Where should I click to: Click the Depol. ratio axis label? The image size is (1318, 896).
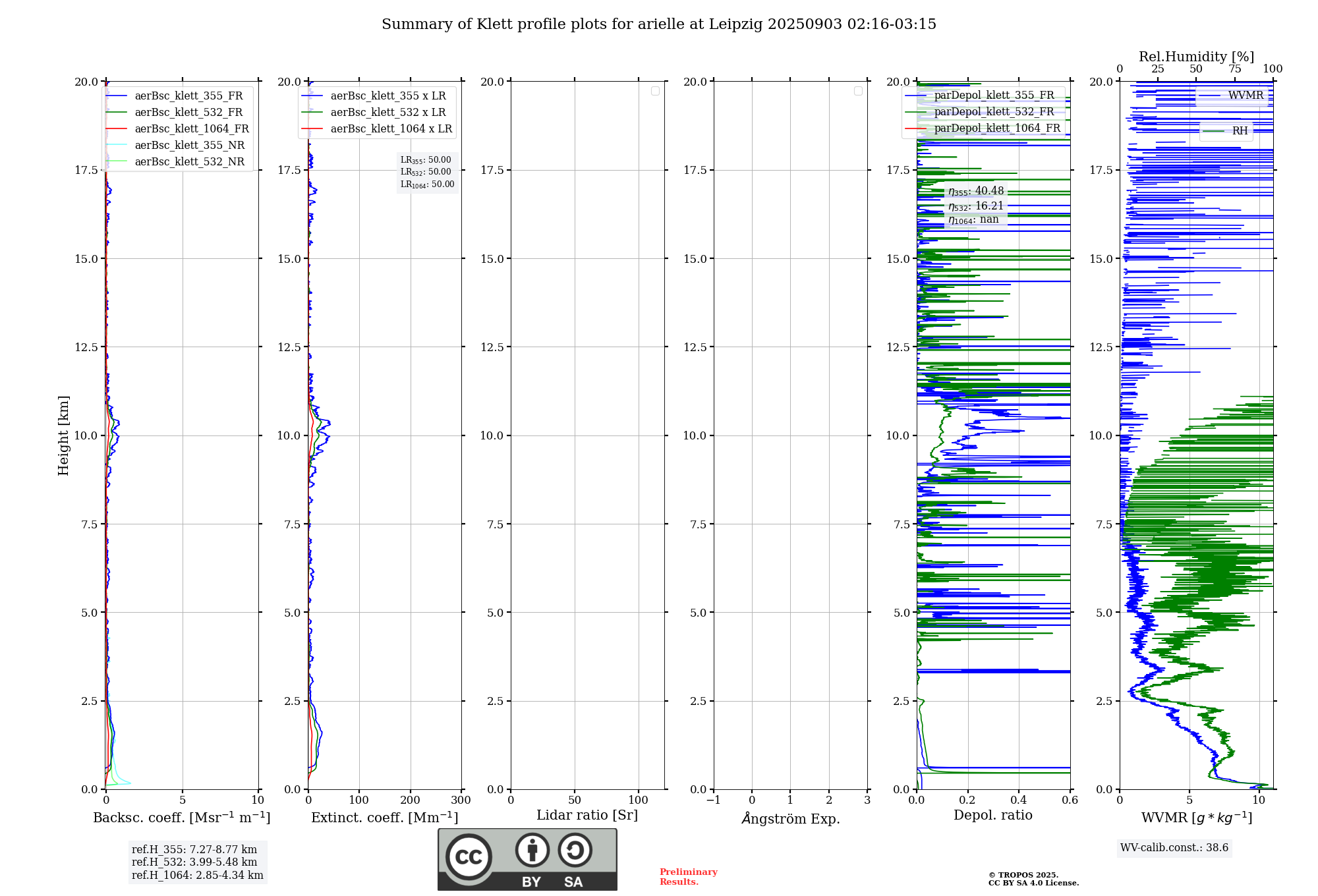click(992, 815)
